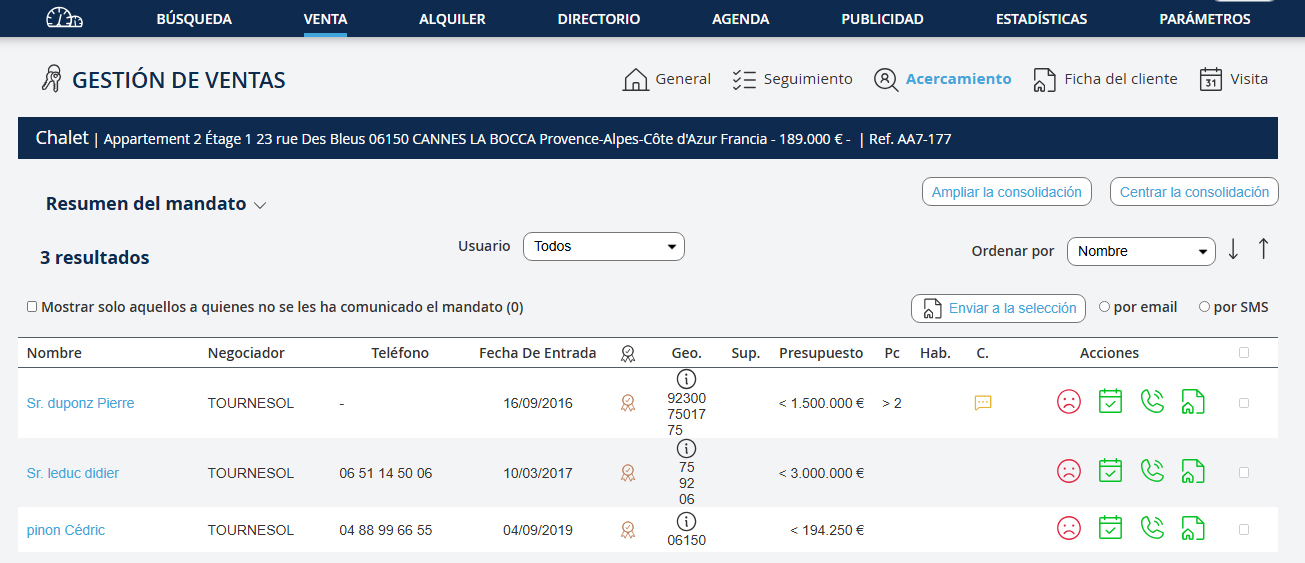1305x563 pixels.
Task: Select the 'por email' radio option
Action: (1104, 307)
